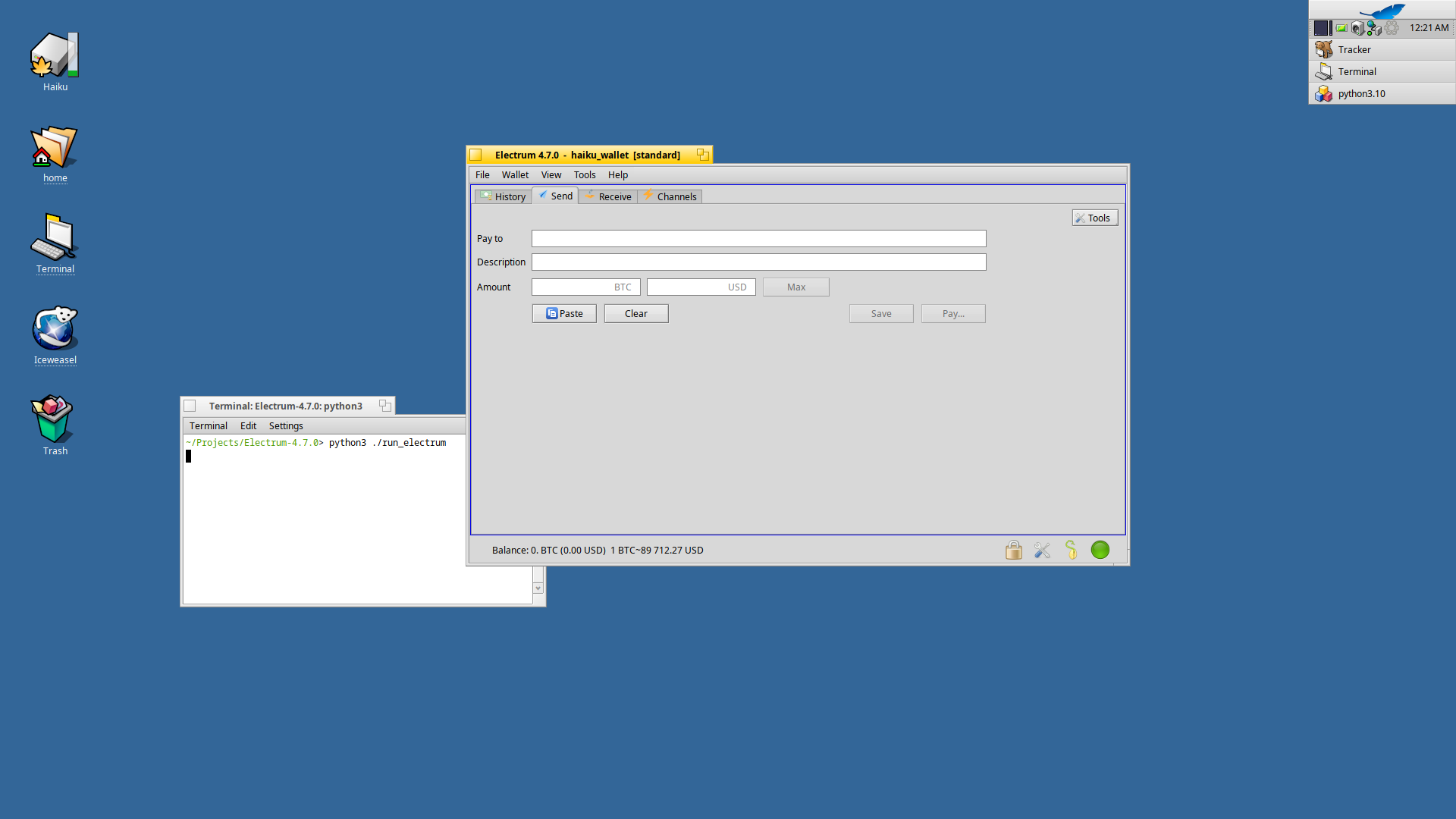Open preferences via crossed tools status icon

[1042, 550]
